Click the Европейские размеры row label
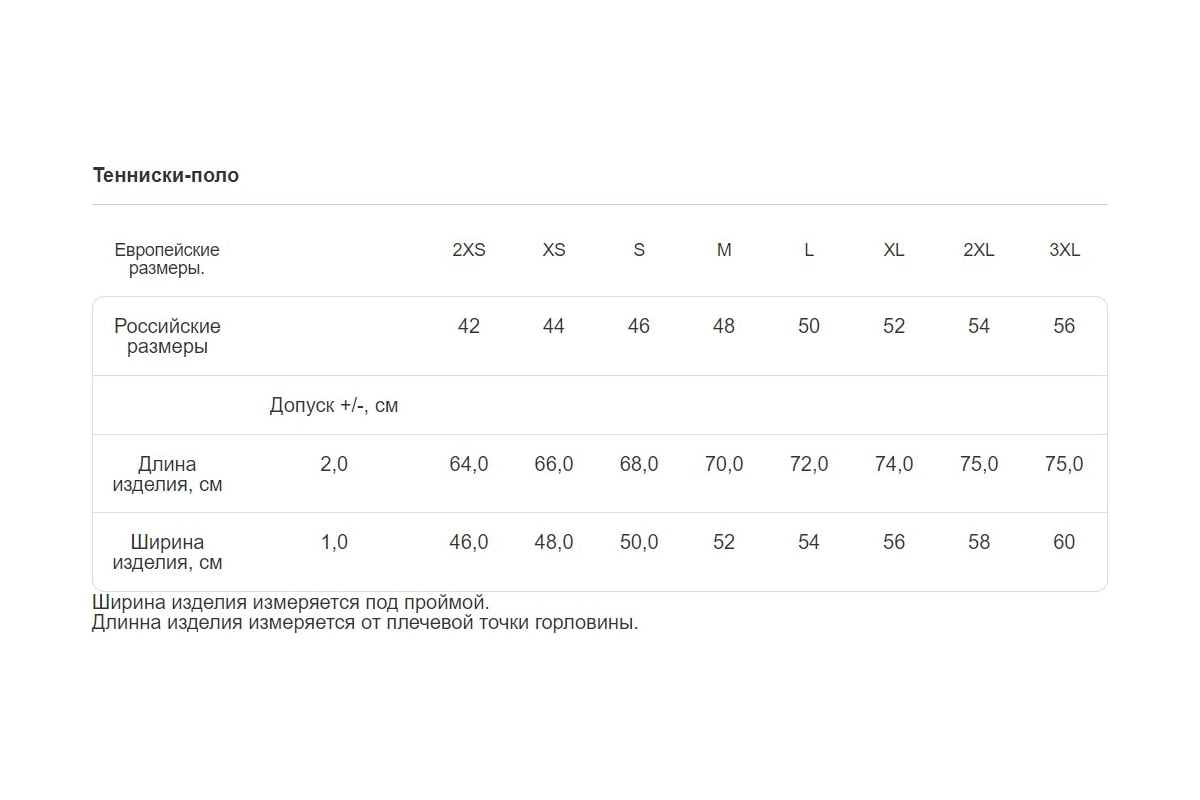1200x800 pixels. [167, 259]
